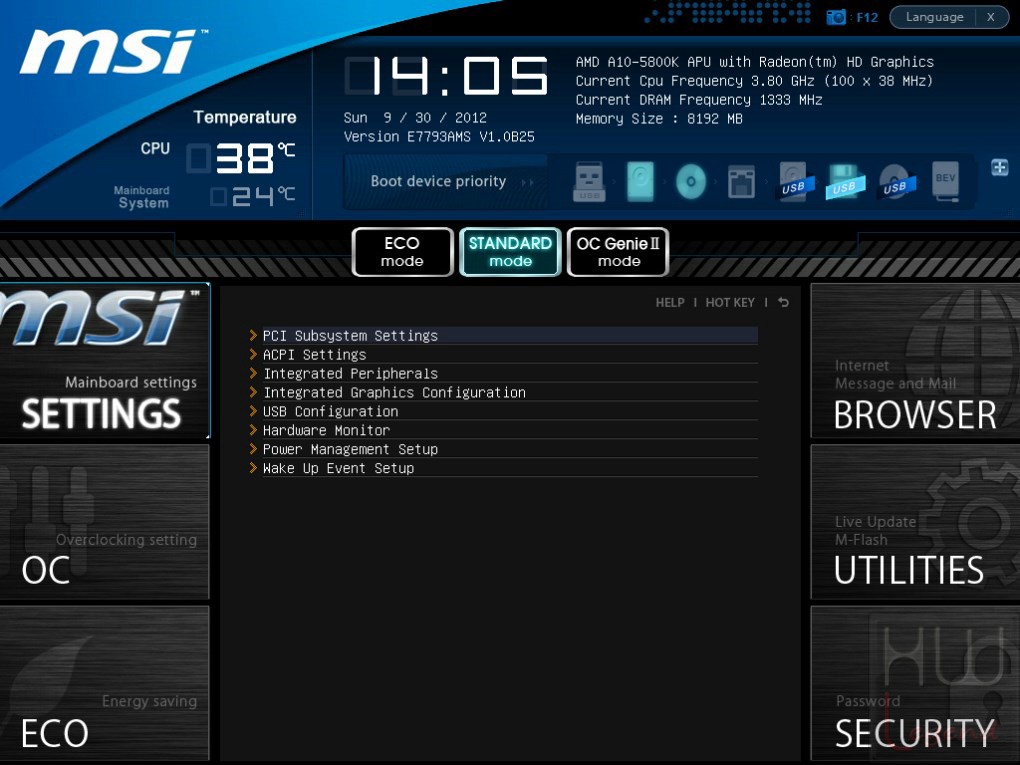The width and height of the screenshot is (1020, 765).
Task: Click the Boot device priority label
Action: click(x=438, y=181)
